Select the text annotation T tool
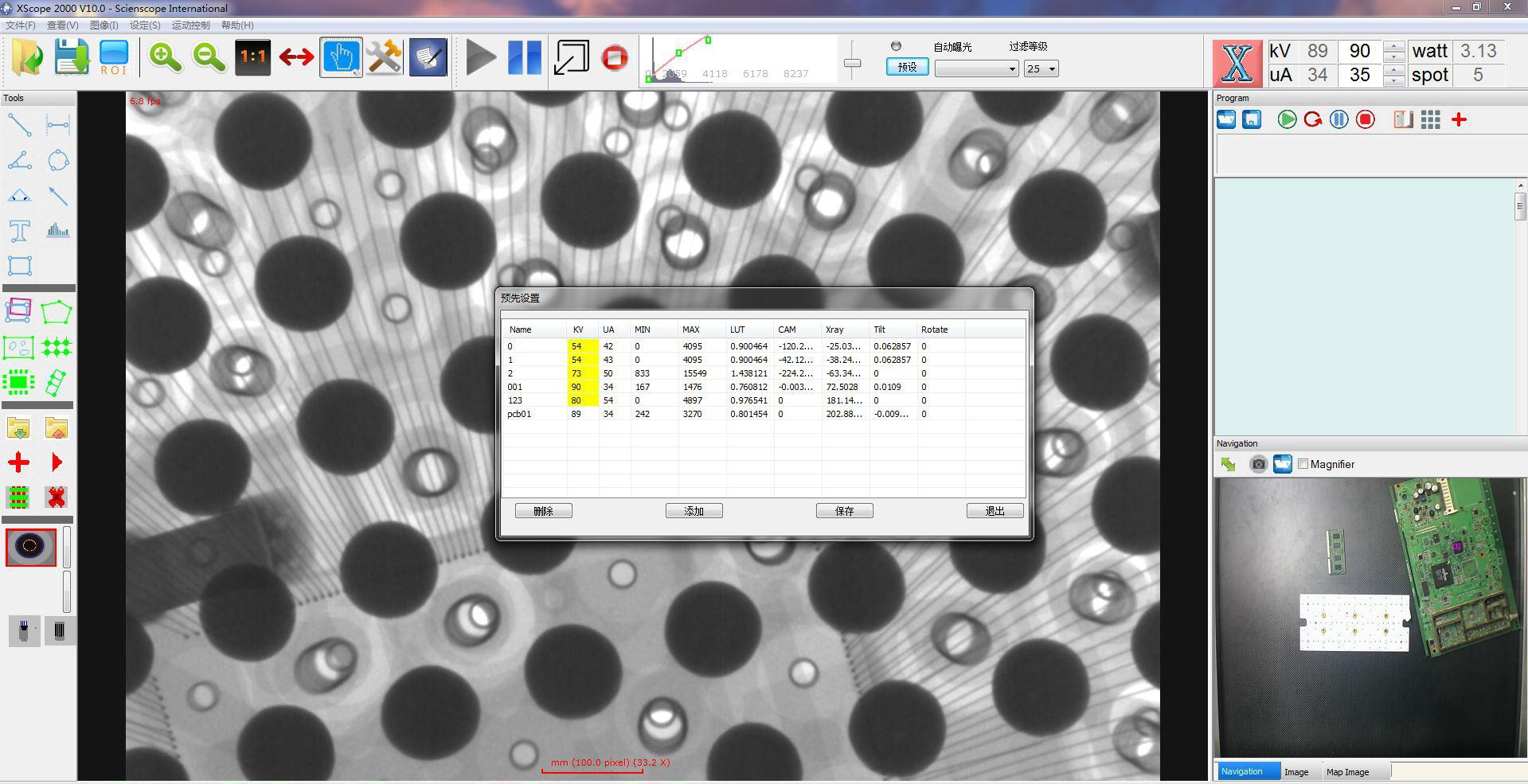Screen dimensions: 1528x784 (19, 231)
